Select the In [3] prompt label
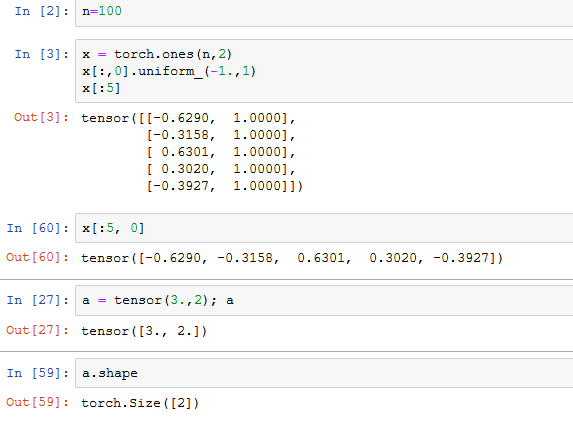Viewport: 573px width, 427px height. click(x=42, y=54)
